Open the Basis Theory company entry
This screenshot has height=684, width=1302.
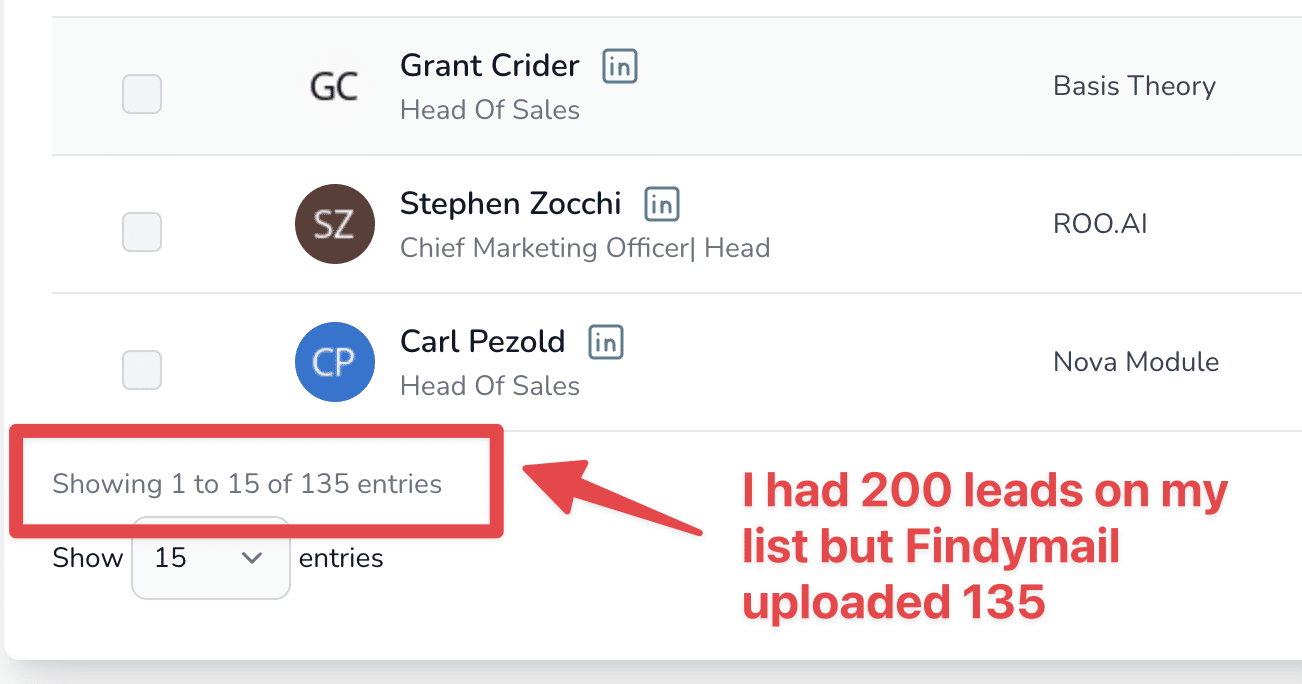(1134, 86)
